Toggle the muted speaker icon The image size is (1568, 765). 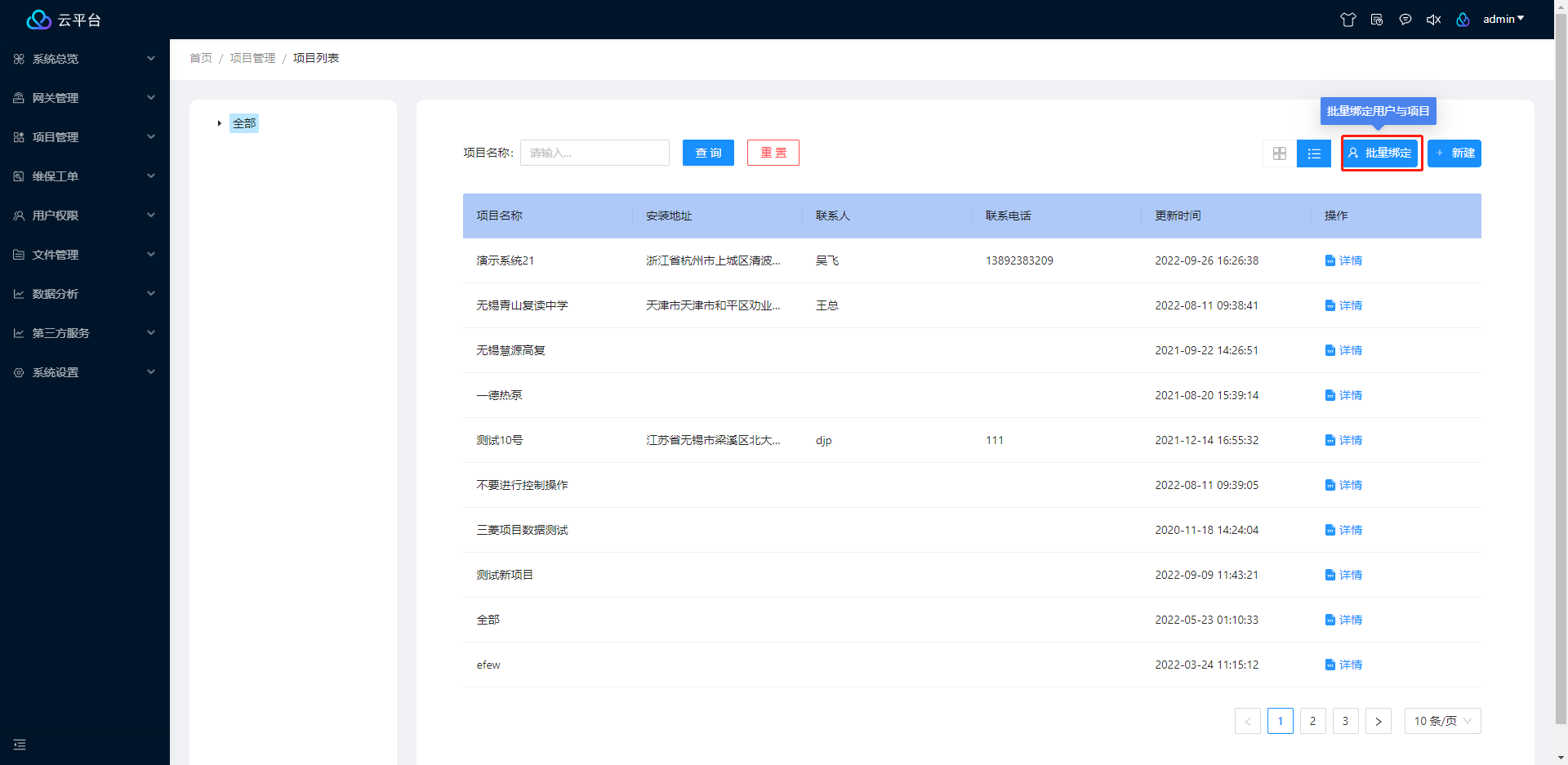(1433, 20)
